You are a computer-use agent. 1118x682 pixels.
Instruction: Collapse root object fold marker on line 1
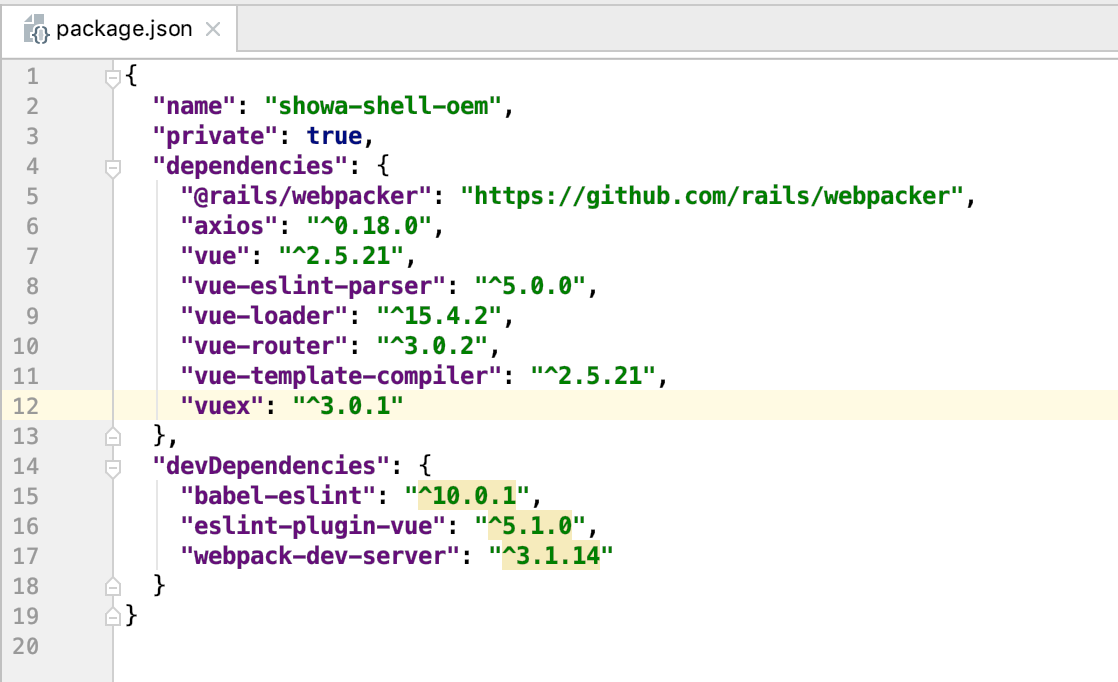(113, 77)
